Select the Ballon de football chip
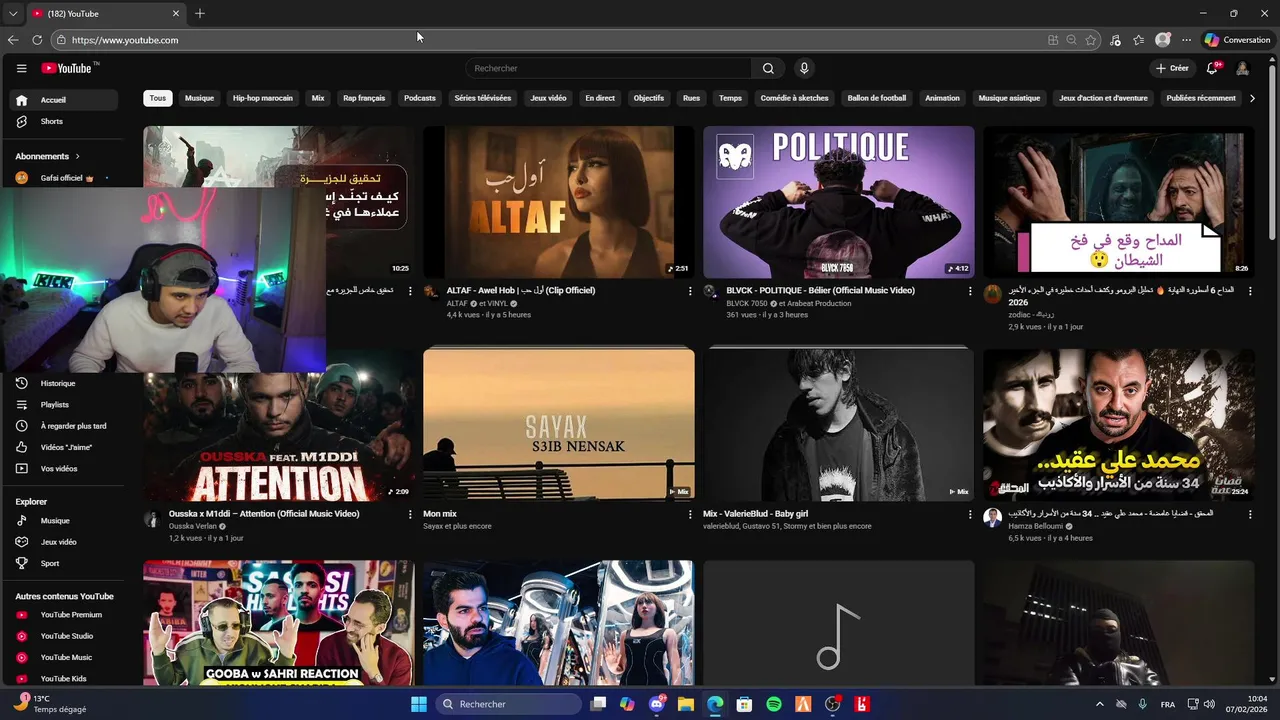Viewport: 1280px width, 720px height. 877,98
